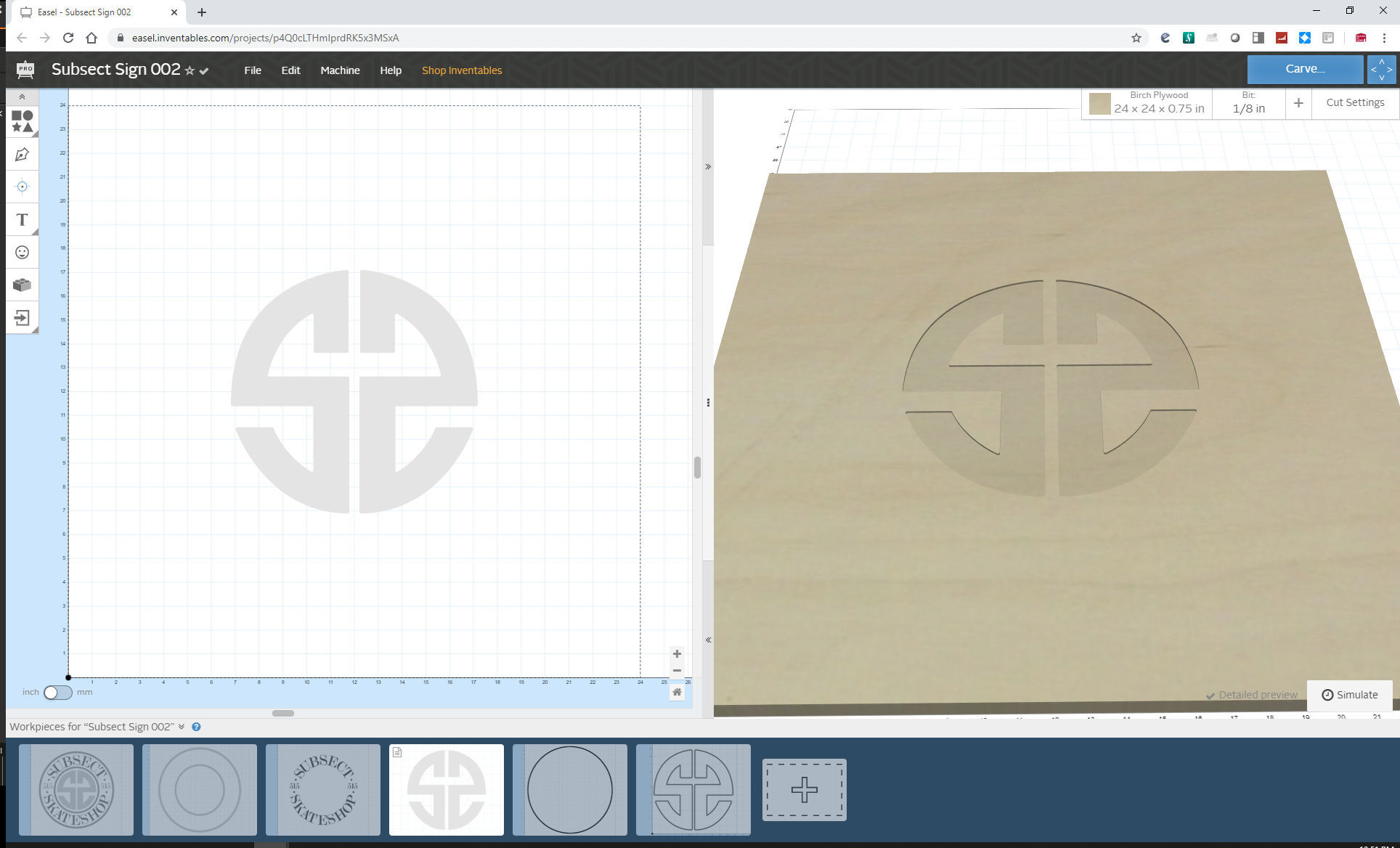Image resolution: width=1400 pixels, height=848 pixels.
Task: Open Cut Settings
Action: coord(1355,102)
